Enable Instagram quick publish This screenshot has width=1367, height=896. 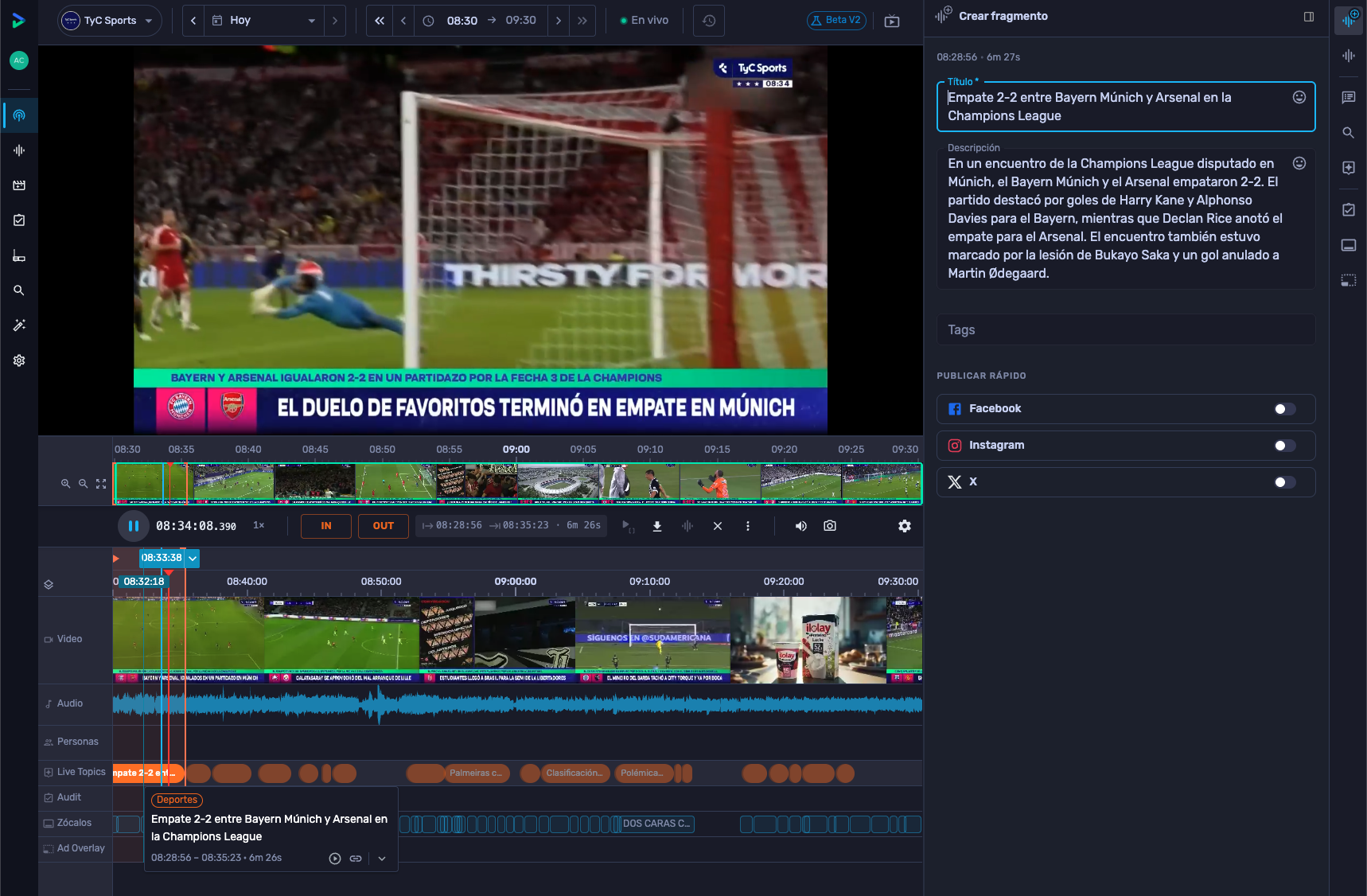[x=1285, y=446]
